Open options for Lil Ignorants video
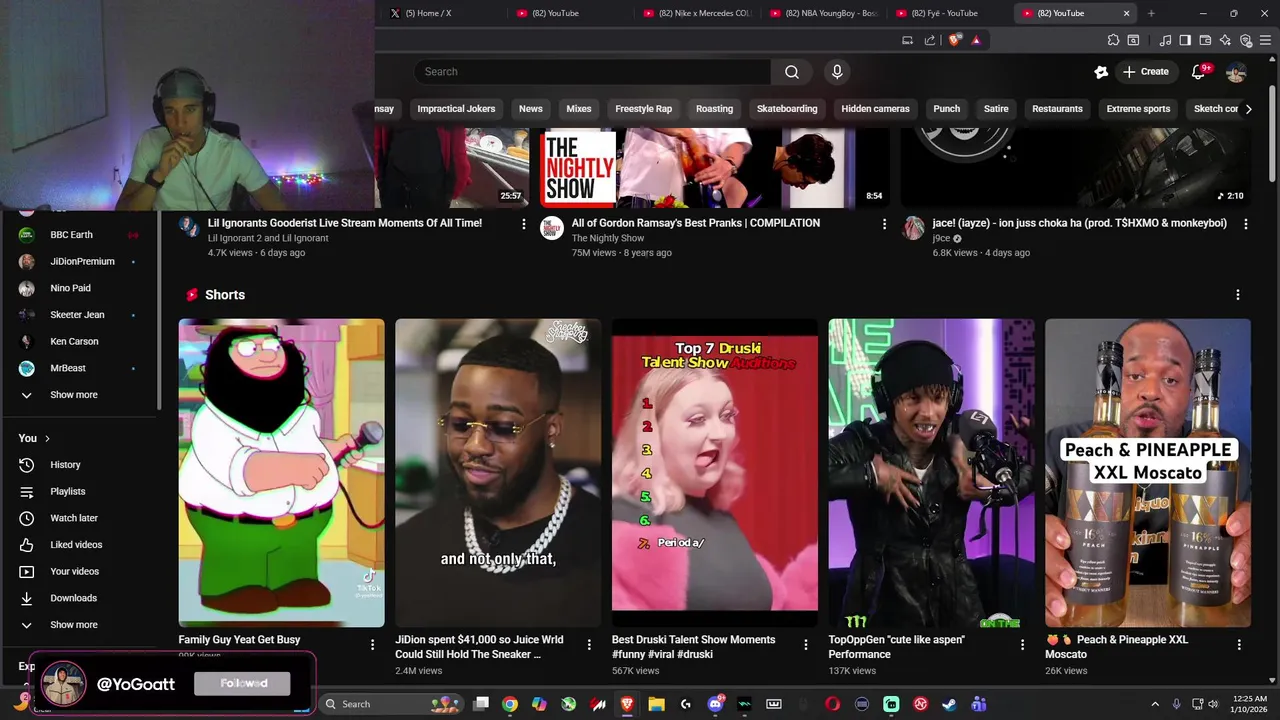This screenshot has height=720, width=1280. [x=523, y=224]
